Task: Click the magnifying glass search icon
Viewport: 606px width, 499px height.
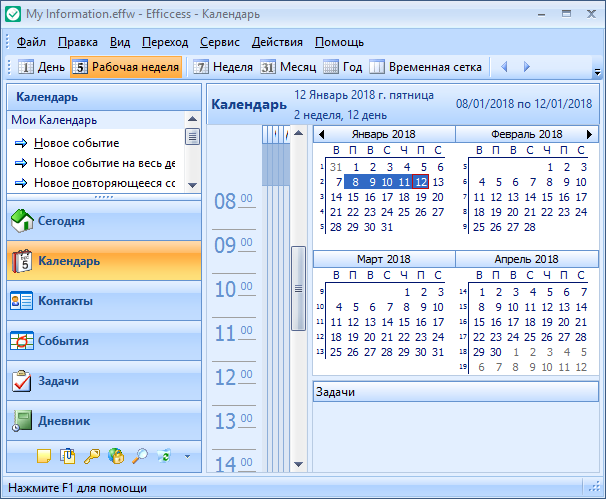Action: pyautogui.click(x=140, y=456)
